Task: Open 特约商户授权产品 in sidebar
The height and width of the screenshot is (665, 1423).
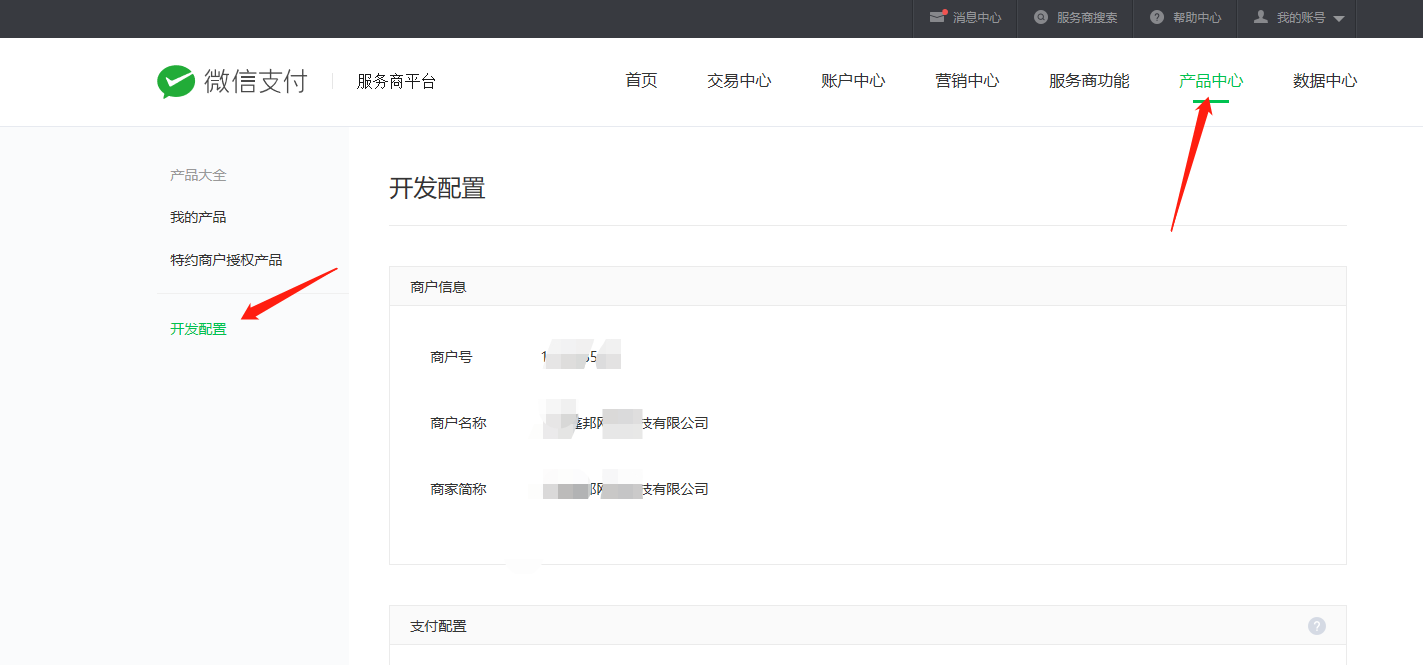Action: pyautogui.click(x=226, y=260)
